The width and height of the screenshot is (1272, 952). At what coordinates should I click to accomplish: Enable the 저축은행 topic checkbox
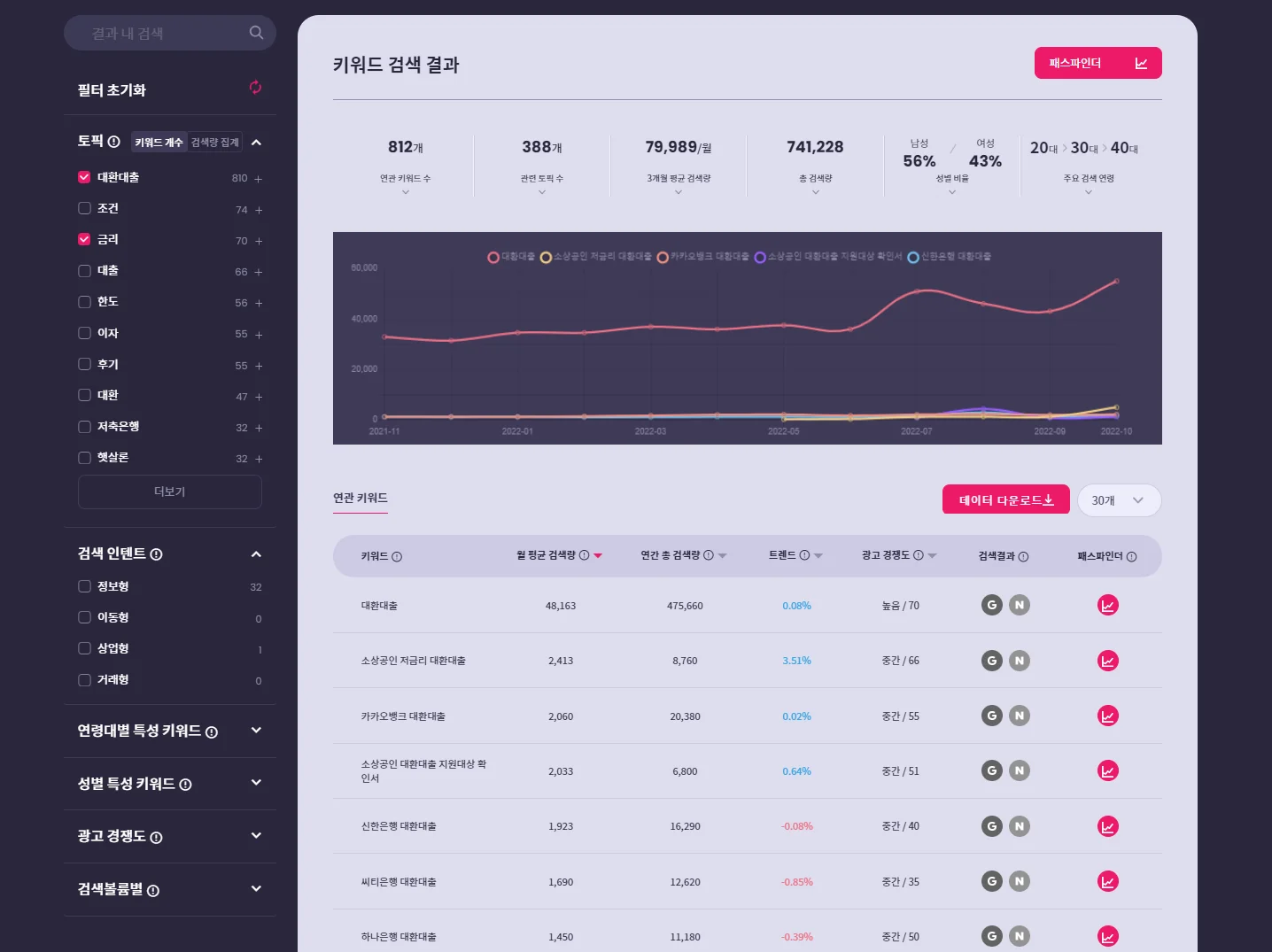(84, 427)
